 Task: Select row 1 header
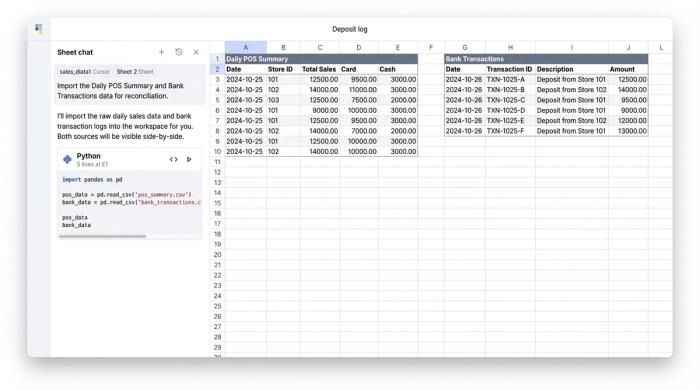[217, 59]
